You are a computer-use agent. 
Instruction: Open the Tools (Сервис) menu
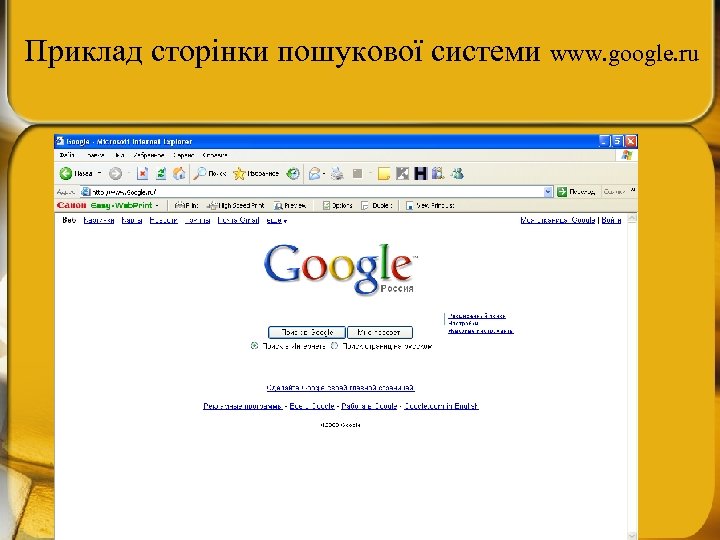[184, 155]
